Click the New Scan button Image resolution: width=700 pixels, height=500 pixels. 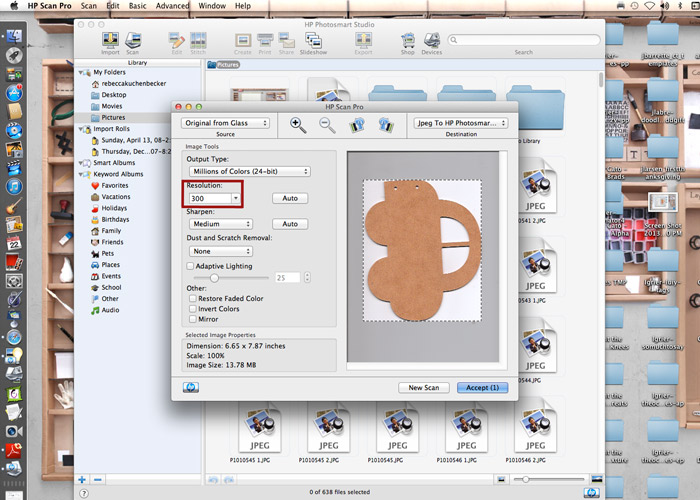coord(424,388)
